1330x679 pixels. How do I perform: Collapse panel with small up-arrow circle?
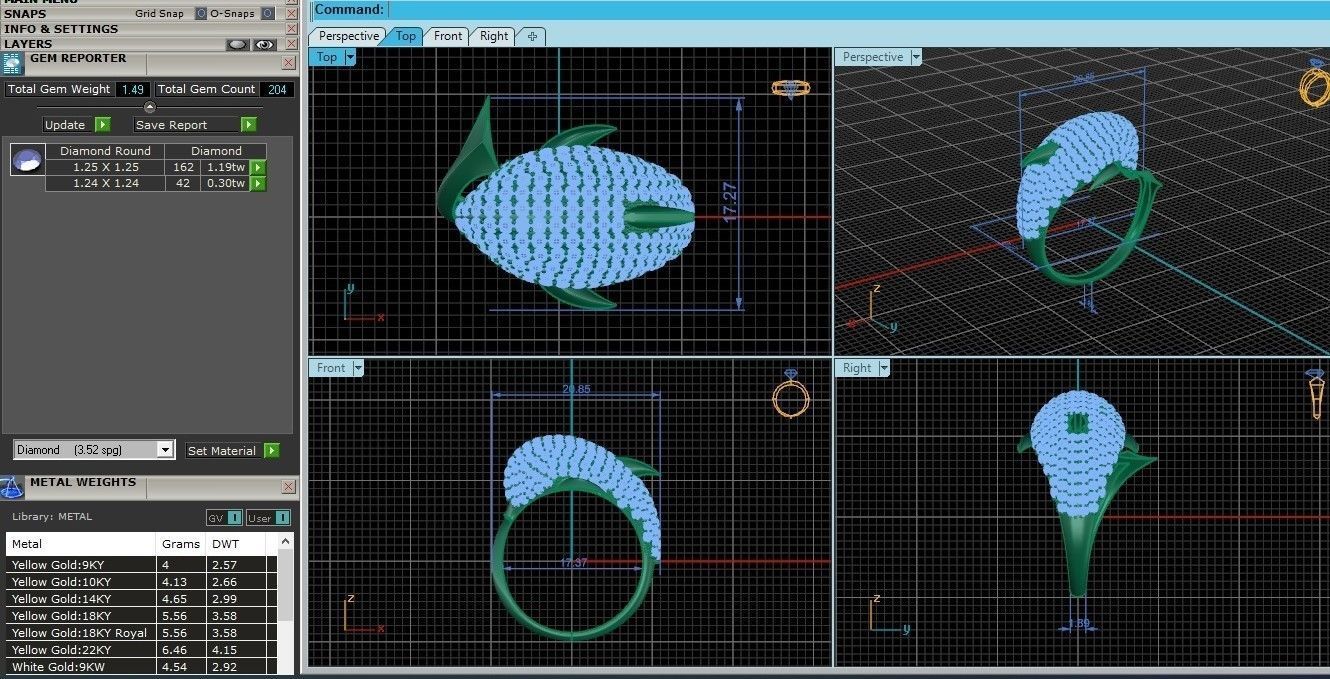tap(150, 107)
